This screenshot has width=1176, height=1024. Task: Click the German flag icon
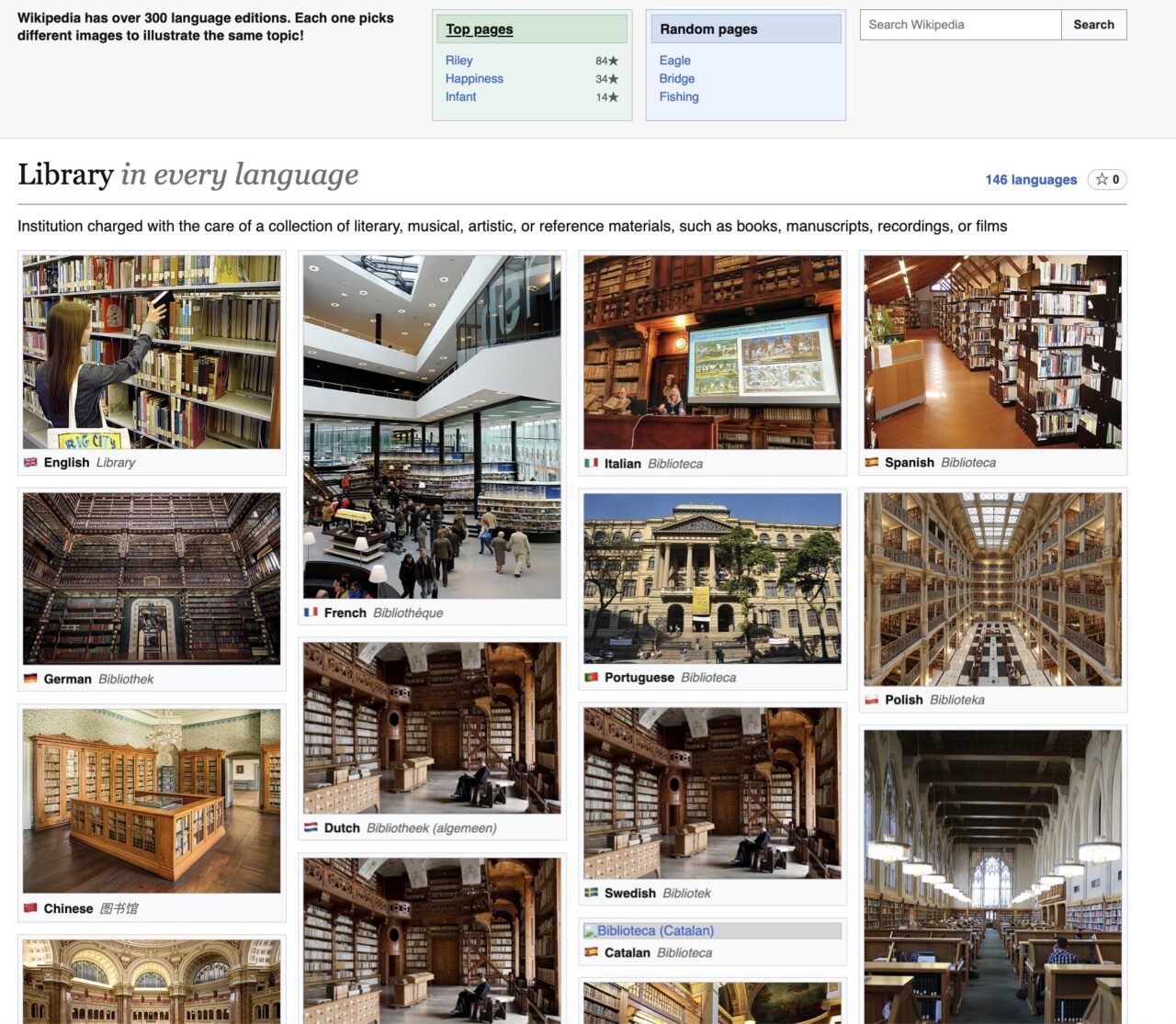click(30, 680)
